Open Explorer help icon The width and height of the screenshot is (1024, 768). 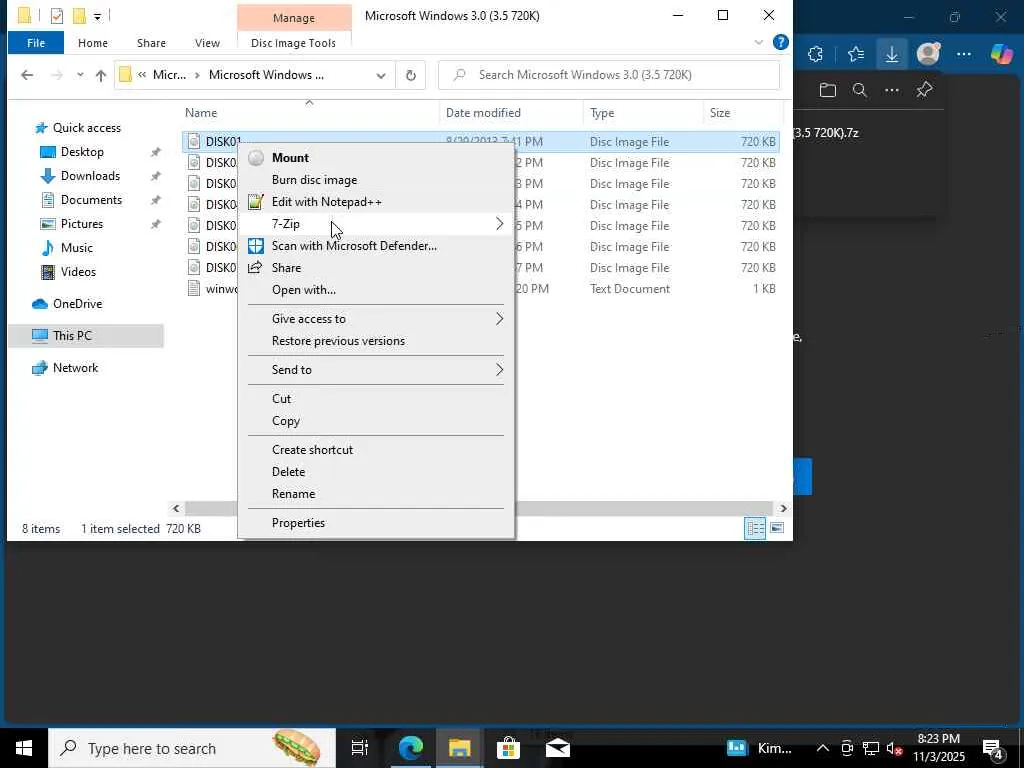[780, 42]
